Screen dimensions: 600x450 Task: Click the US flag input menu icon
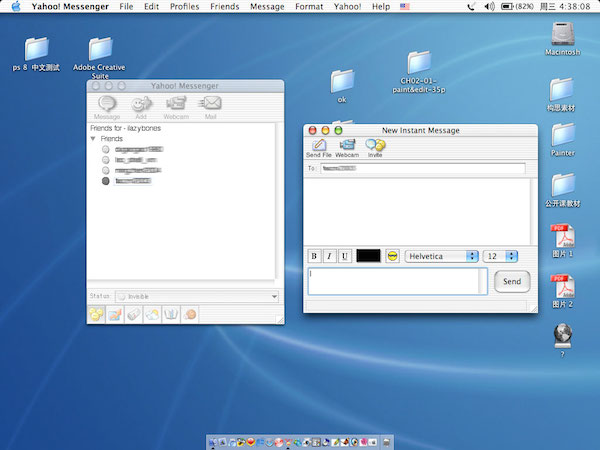click(x=405, y=7)
